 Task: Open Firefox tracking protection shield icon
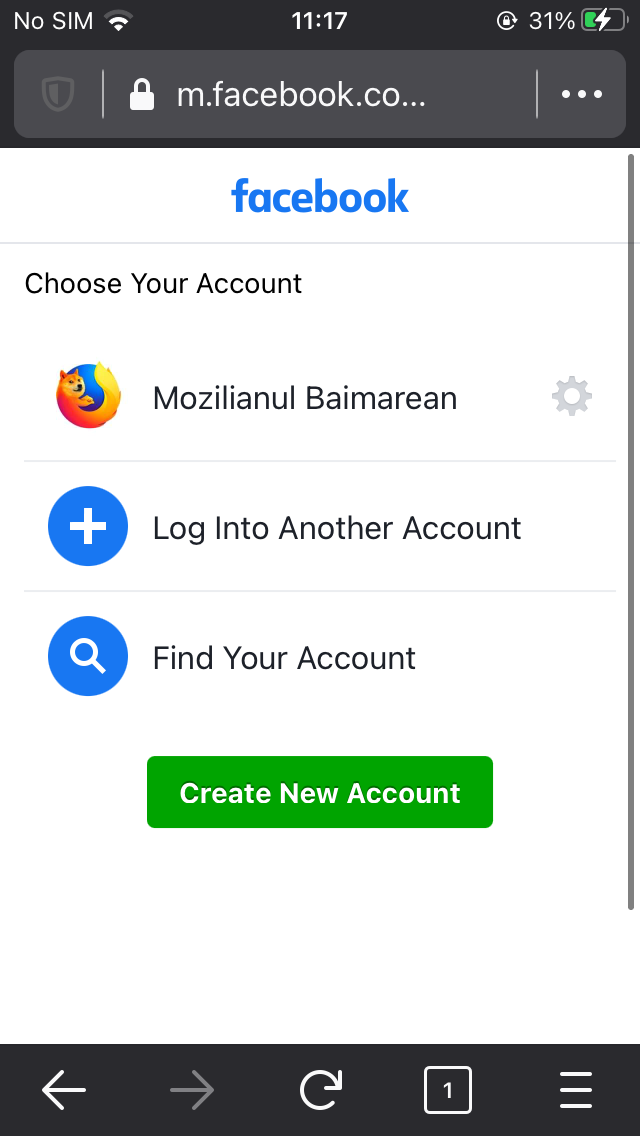(x=57, y=94)
